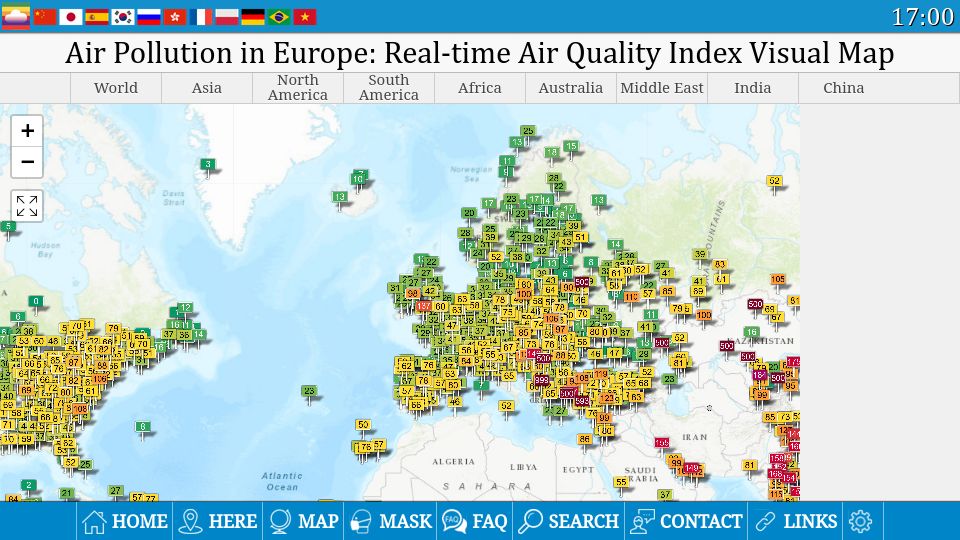Click the Saudi Arabia marker 55
This screenshot has height=540, width=960.
621,482
